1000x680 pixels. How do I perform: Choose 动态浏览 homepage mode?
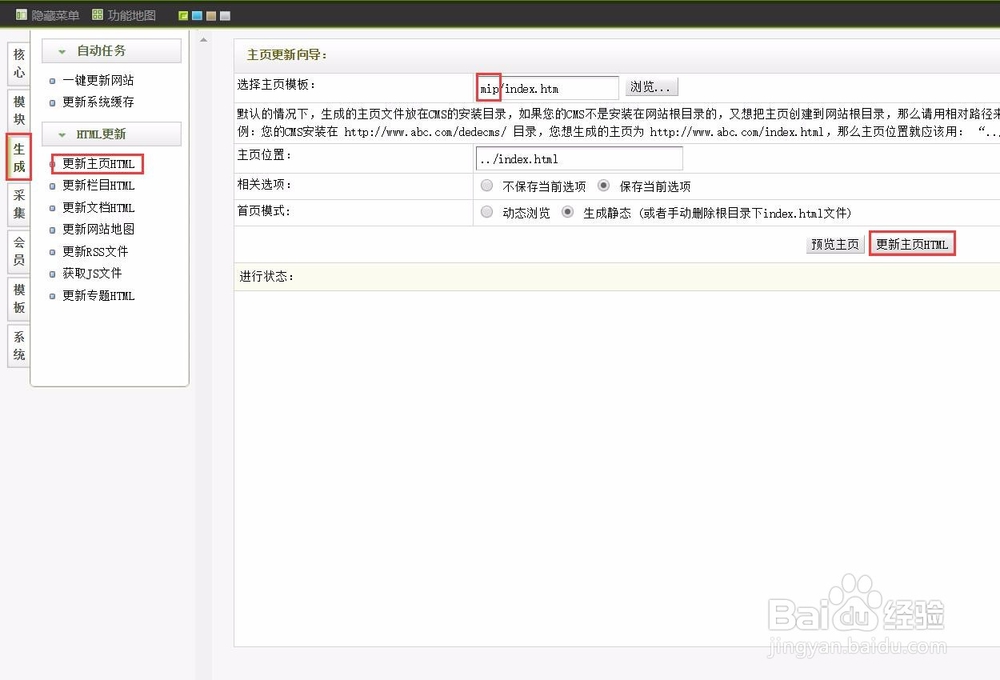487,209
